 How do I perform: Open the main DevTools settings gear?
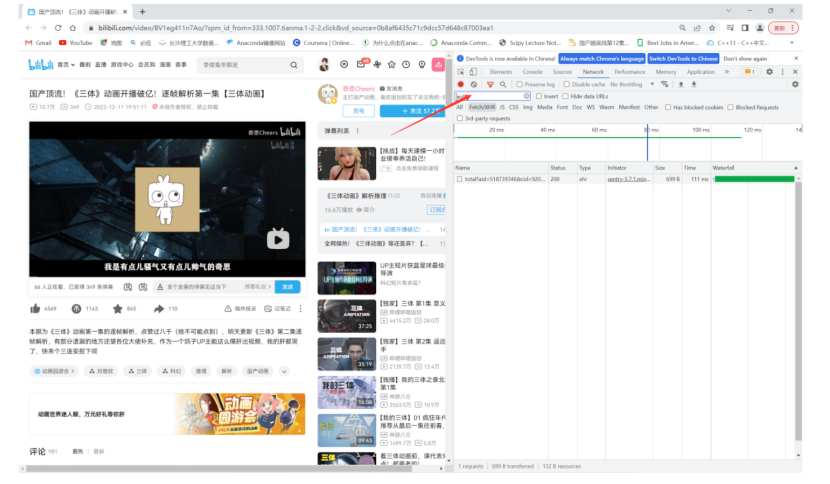[770, 71]
